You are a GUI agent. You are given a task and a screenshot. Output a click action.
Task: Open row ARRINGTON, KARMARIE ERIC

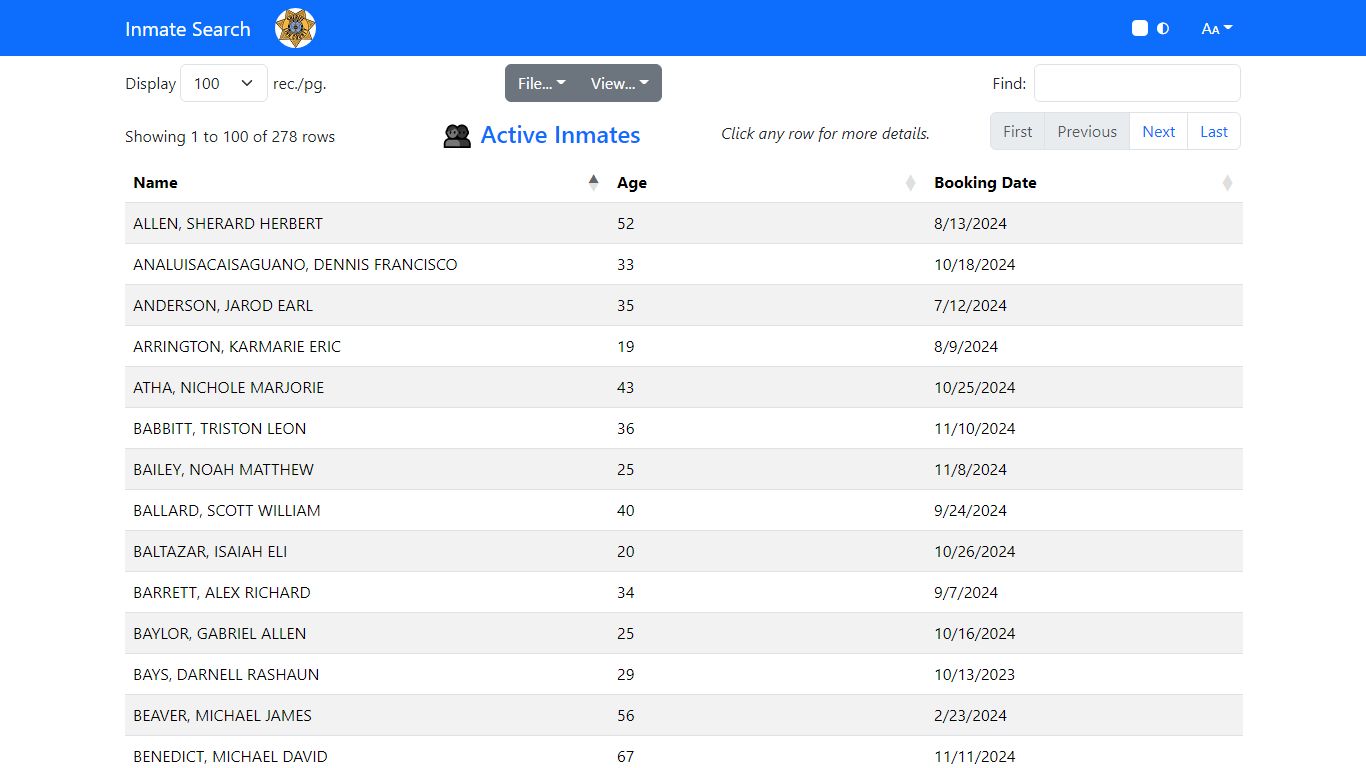click(x=684, y=346)
